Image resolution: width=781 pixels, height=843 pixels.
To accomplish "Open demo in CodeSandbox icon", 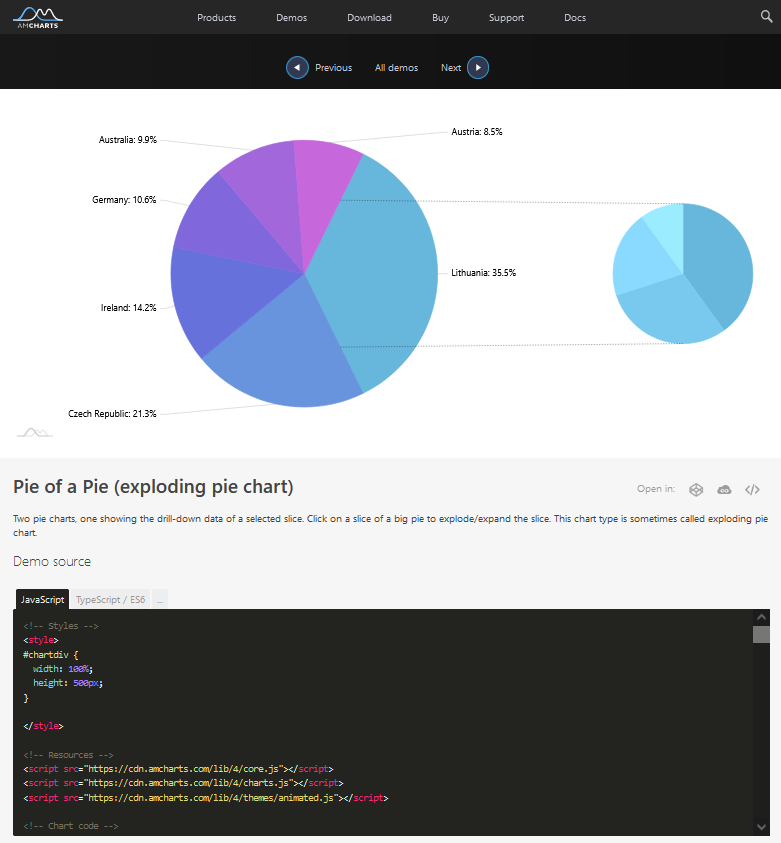I will click(724, 489).
